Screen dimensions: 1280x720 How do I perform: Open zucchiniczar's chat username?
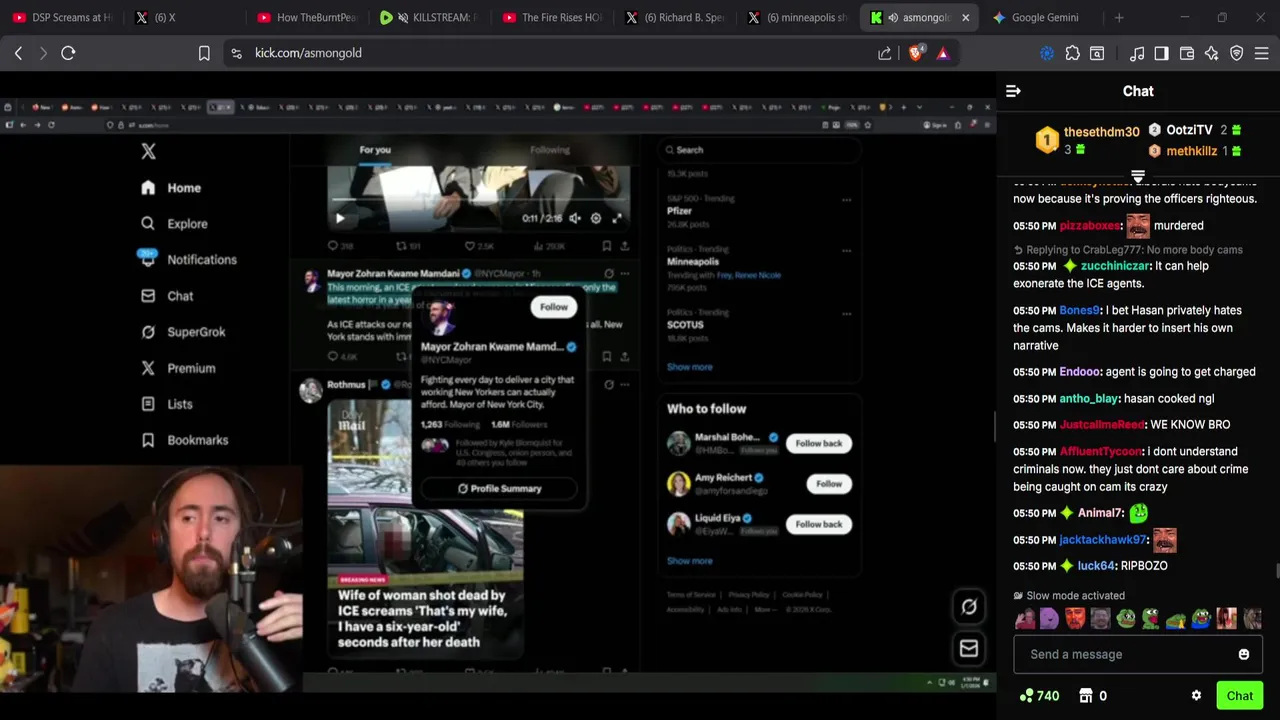click(1115, 266)
